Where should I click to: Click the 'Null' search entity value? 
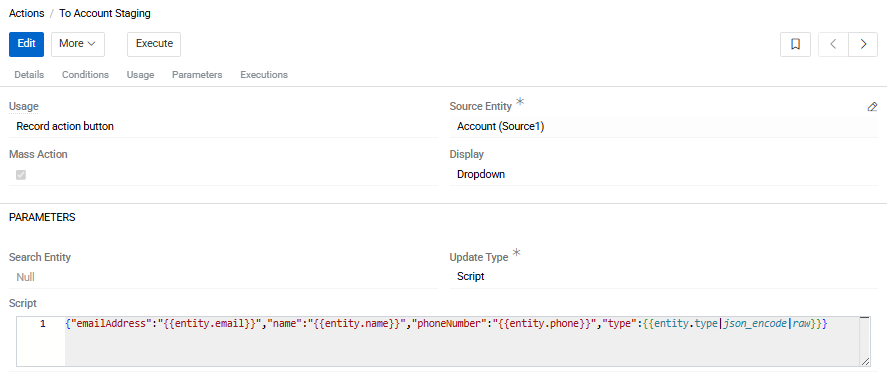[x=25, y=277]
